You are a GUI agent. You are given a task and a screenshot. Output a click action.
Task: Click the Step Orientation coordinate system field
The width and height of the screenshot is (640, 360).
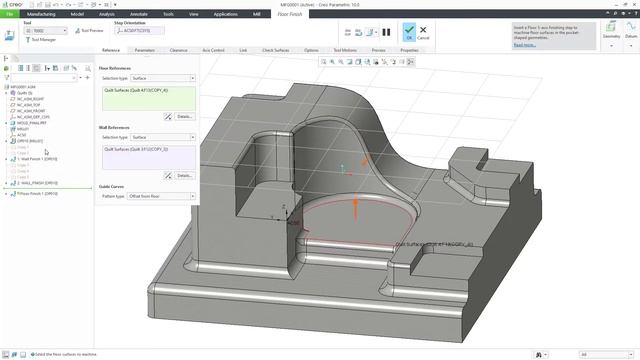tap(140, 31)
